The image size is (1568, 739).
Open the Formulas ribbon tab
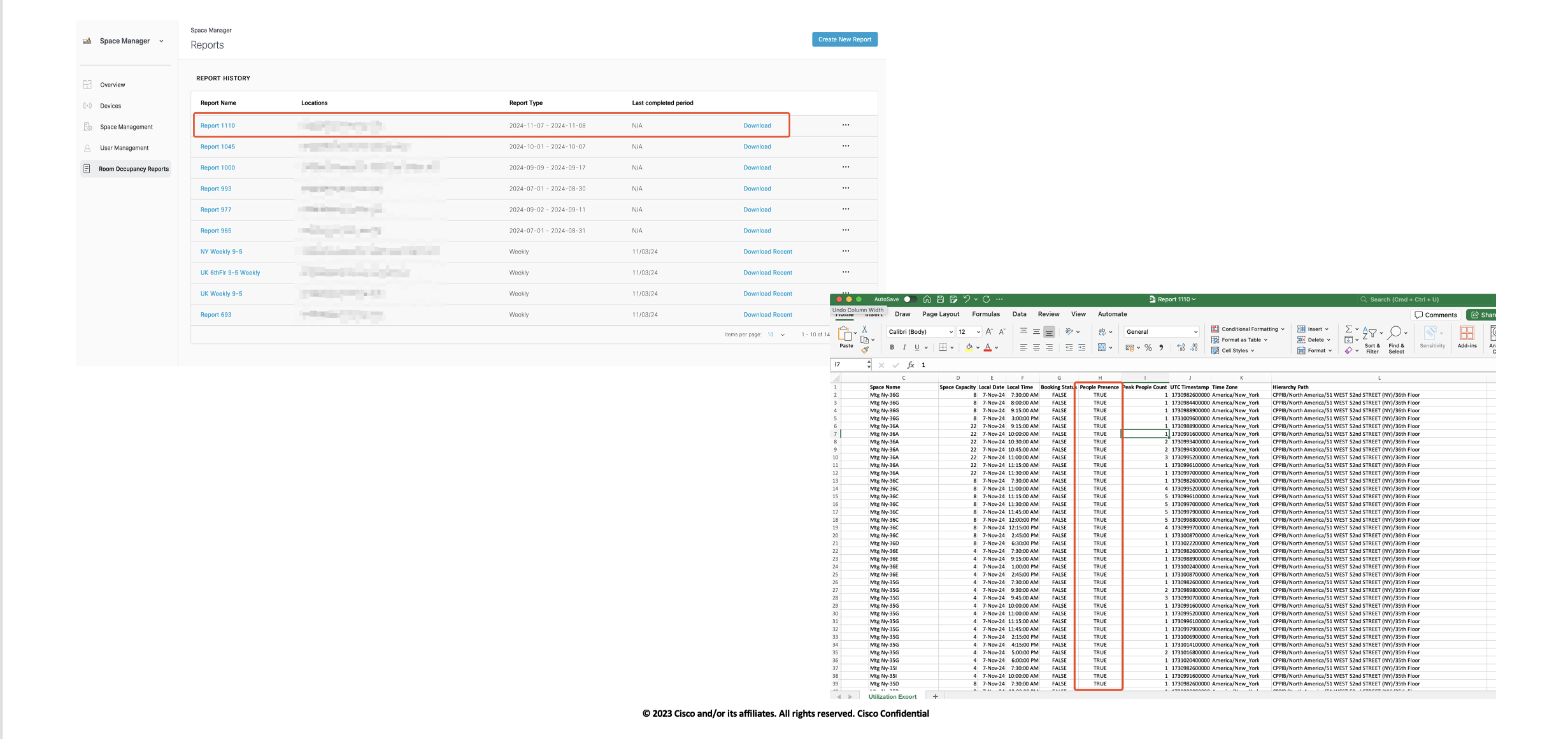(985, 314)
